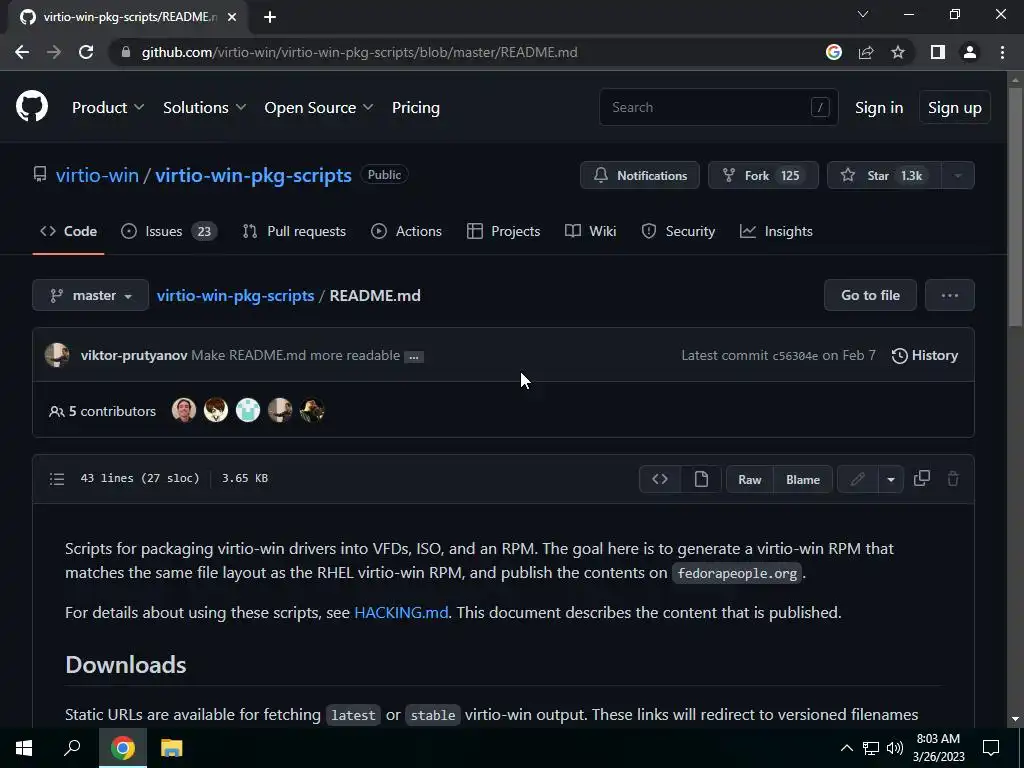Screen dimensions: 1024x768
Task: Switch to the Code tab
Action: pyautogui.click(x=68, y=231)
